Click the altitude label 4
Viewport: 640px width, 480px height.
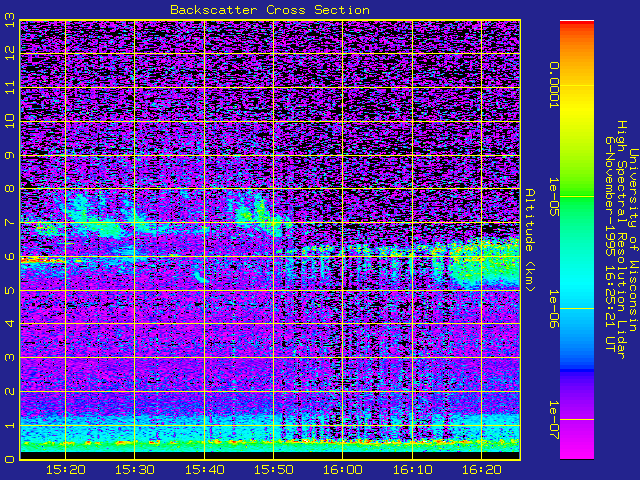[x=10, y=323]
